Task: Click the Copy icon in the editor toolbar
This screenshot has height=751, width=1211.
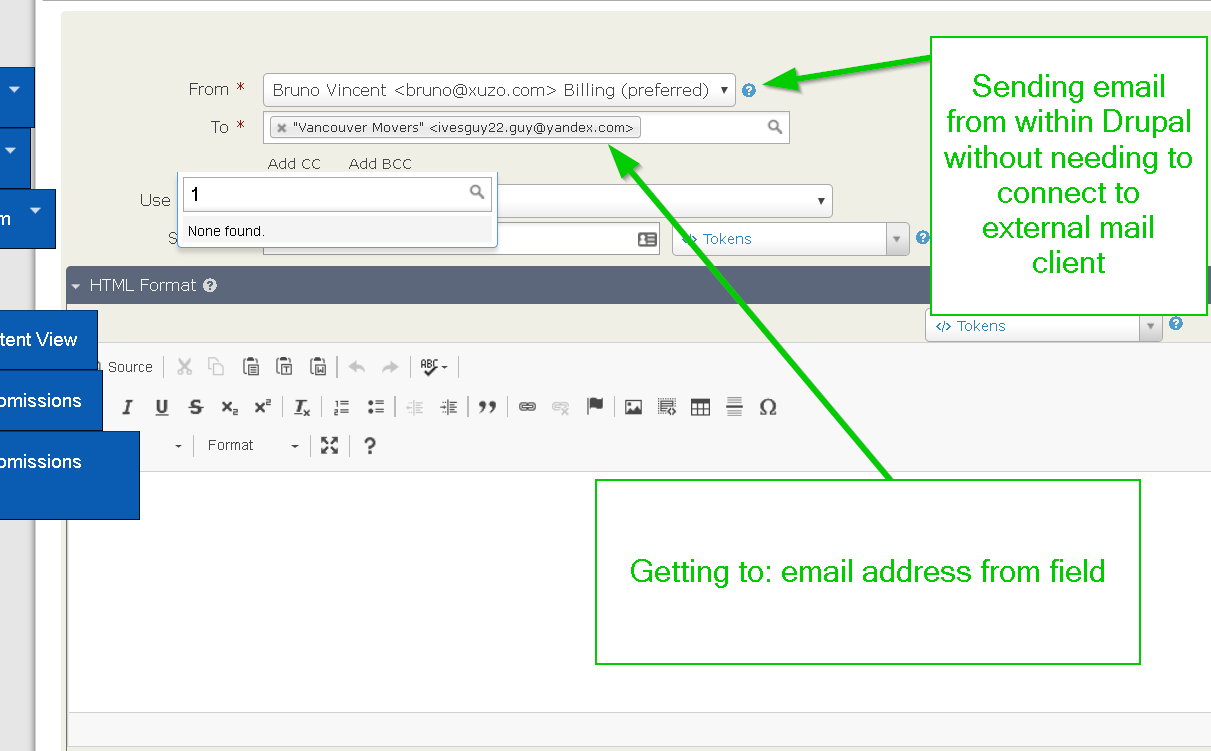Action: click(x=216, y=367)
